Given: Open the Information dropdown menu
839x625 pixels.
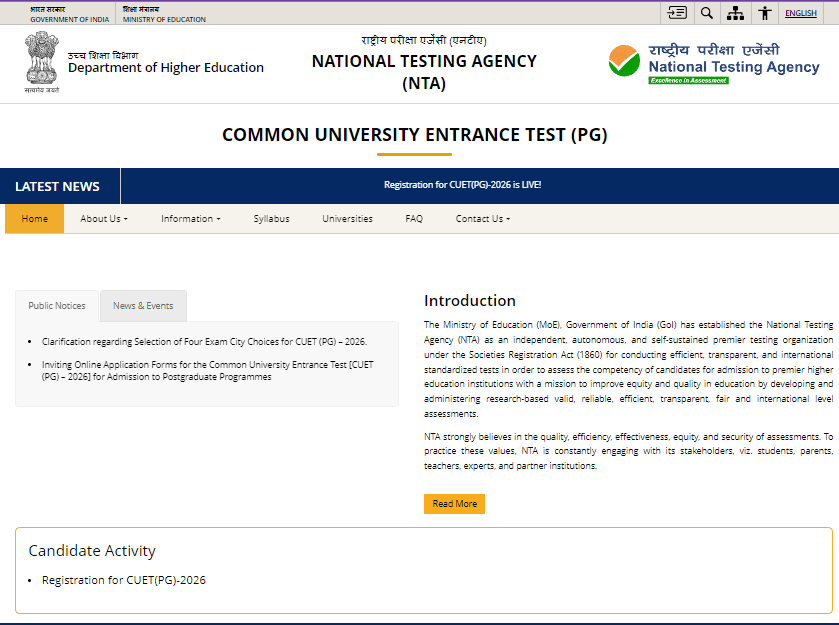Looking at the screenshot, I should point(190,218).
